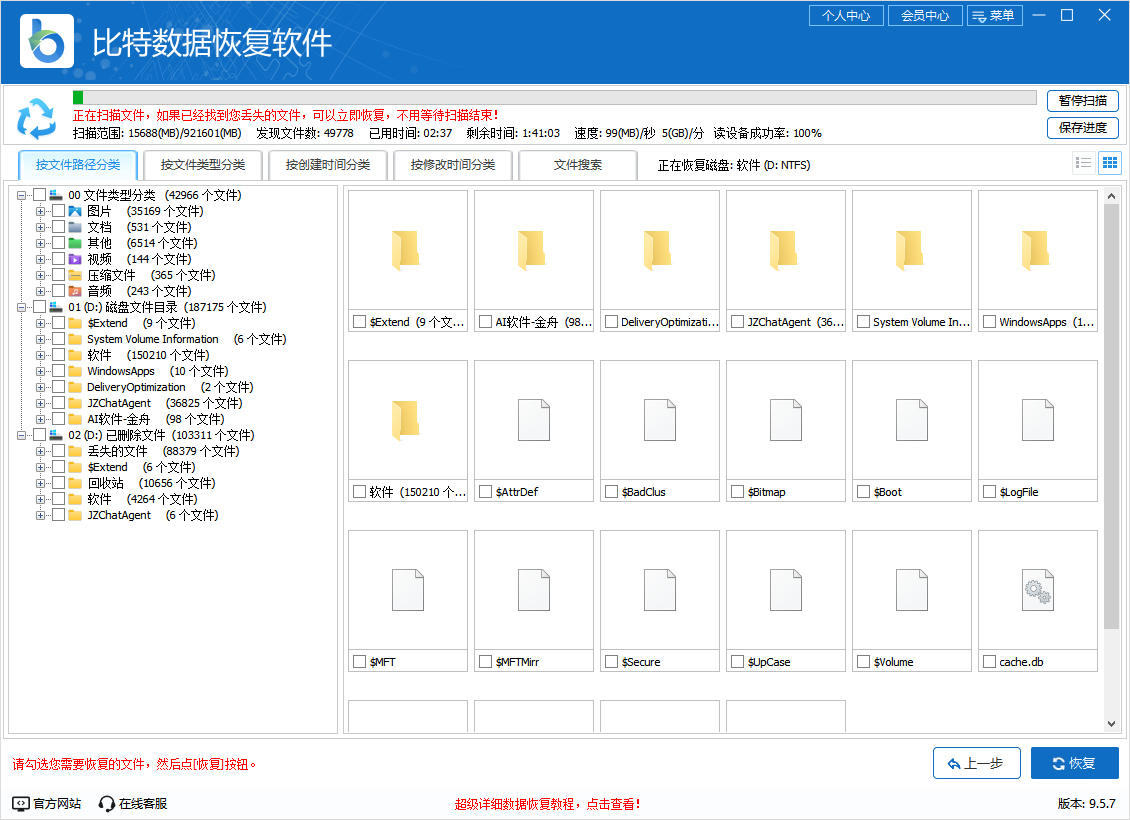Click drive icon of 01 (D:) 磁盘文件目录
1130x820 pixels.
coord(55,307)
